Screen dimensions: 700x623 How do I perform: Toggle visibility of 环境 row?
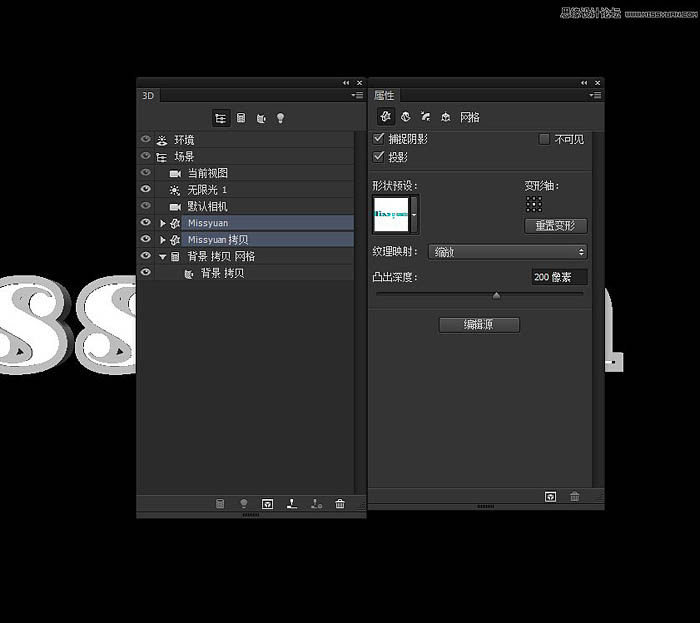coord(146,139)
